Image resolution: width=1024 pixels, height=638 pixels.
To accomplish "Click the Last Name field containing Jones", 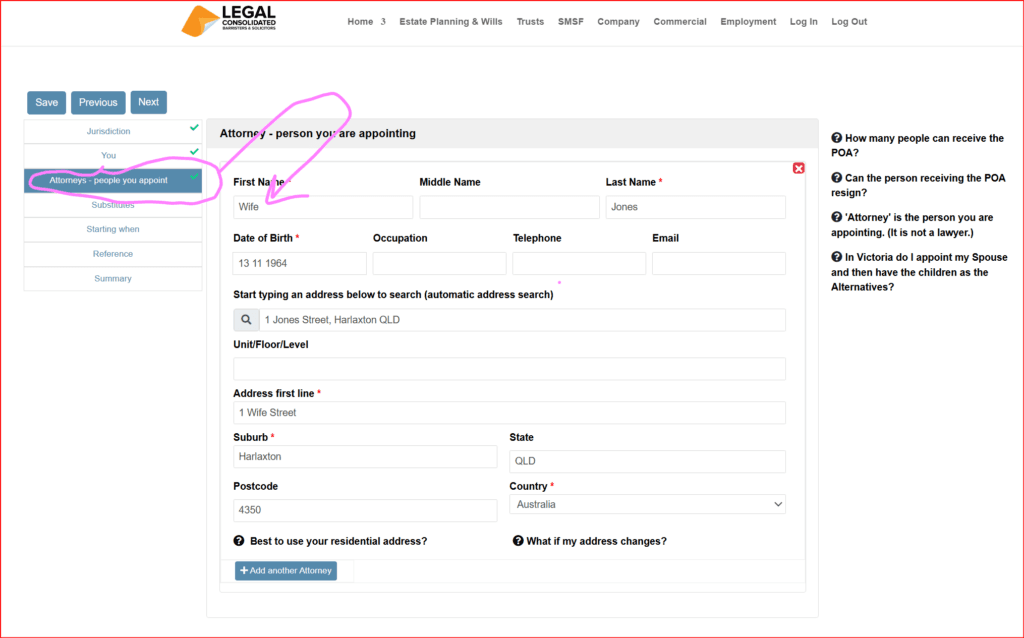I will (x=696, y=207).
